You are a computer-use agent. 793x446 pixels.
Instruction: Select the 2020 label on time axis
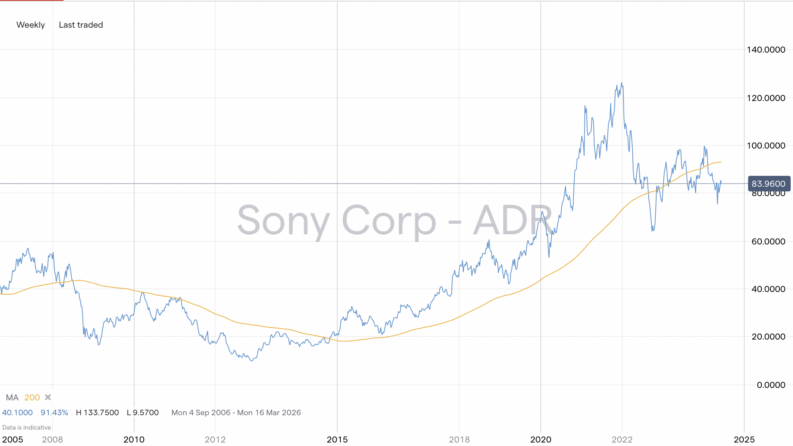(x=541, y=438)
